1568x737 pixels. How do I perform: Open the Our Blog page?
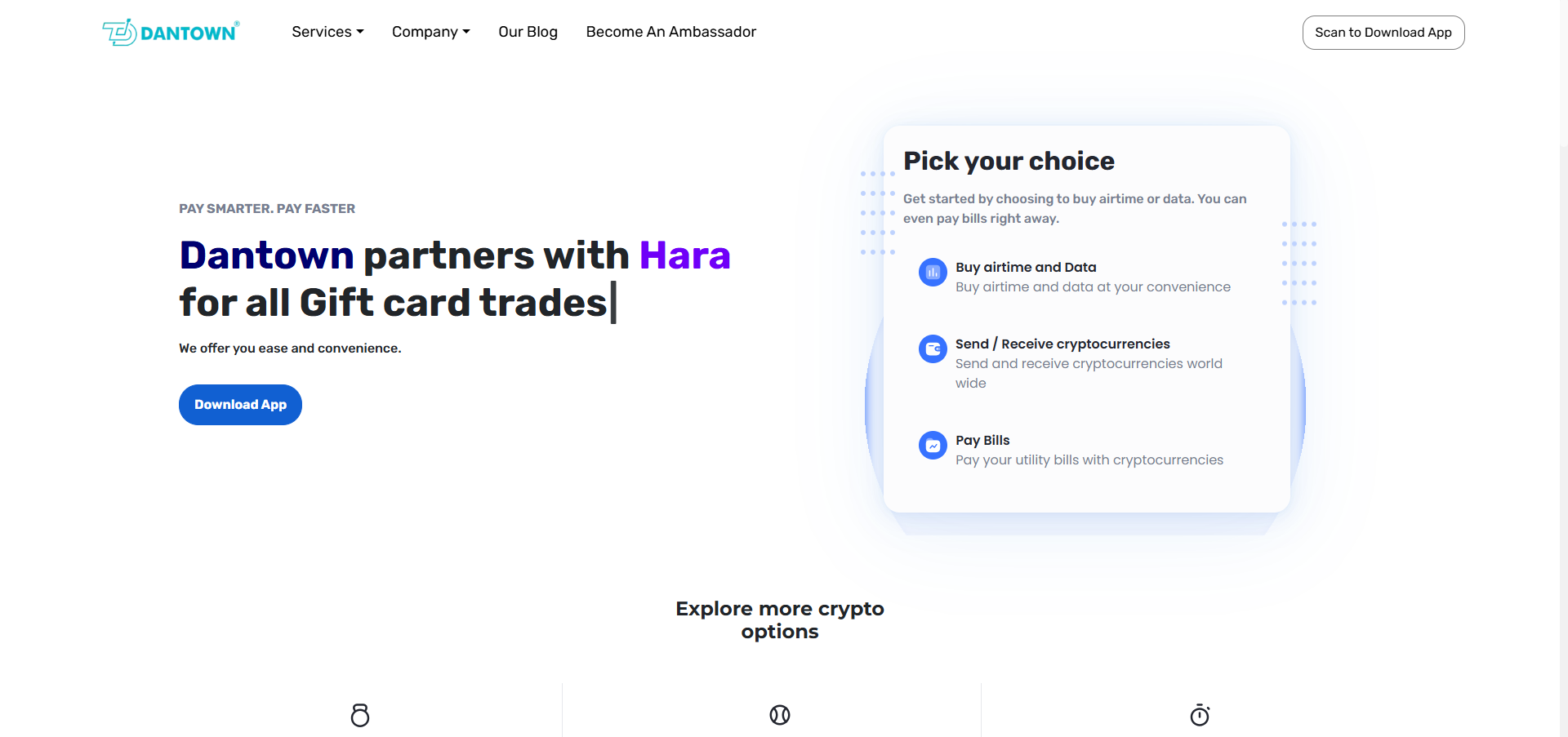pyautogui.click(x=528, y=32)
